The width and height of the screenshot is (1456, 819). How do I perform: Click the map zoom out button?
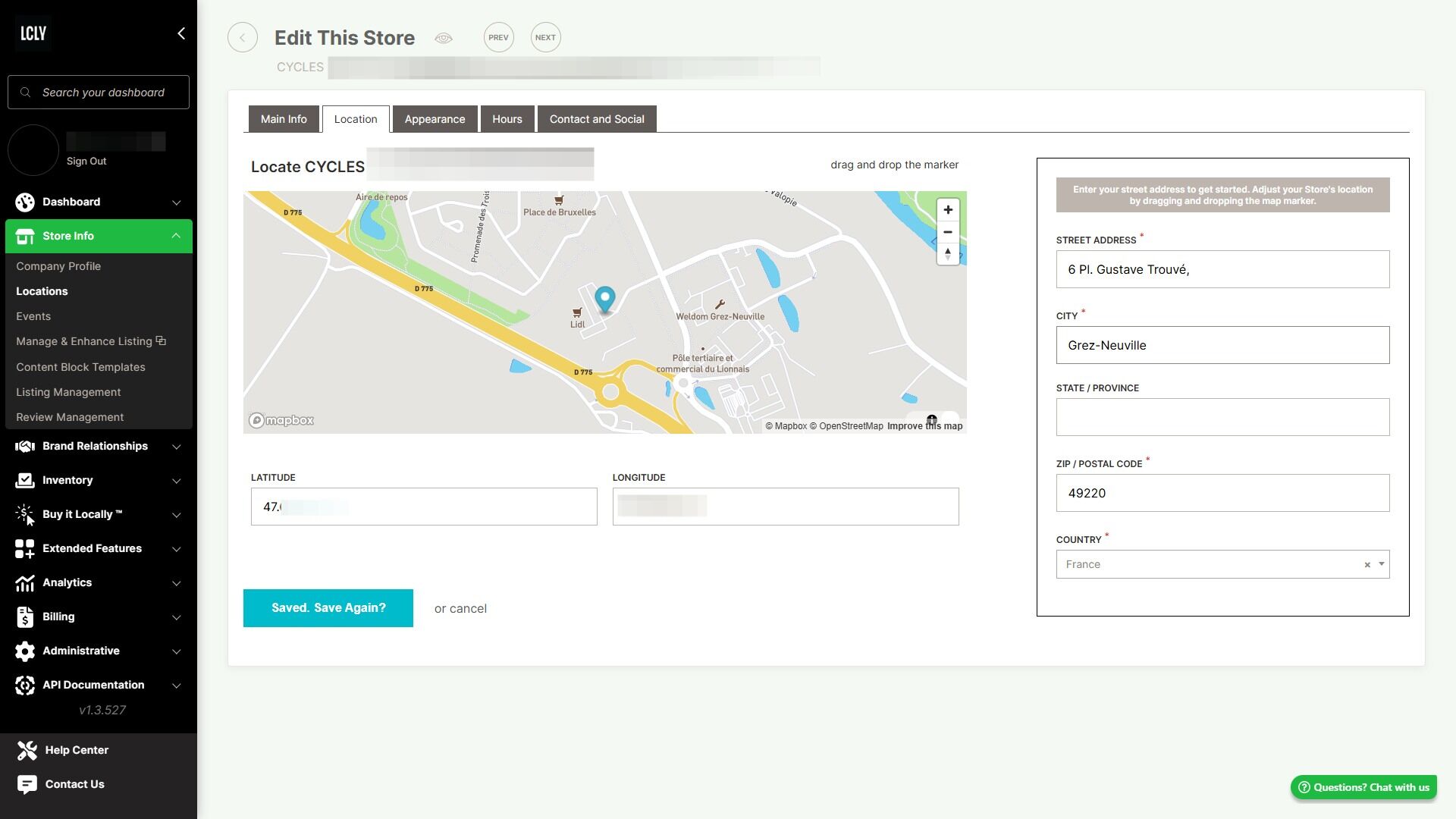947,232
